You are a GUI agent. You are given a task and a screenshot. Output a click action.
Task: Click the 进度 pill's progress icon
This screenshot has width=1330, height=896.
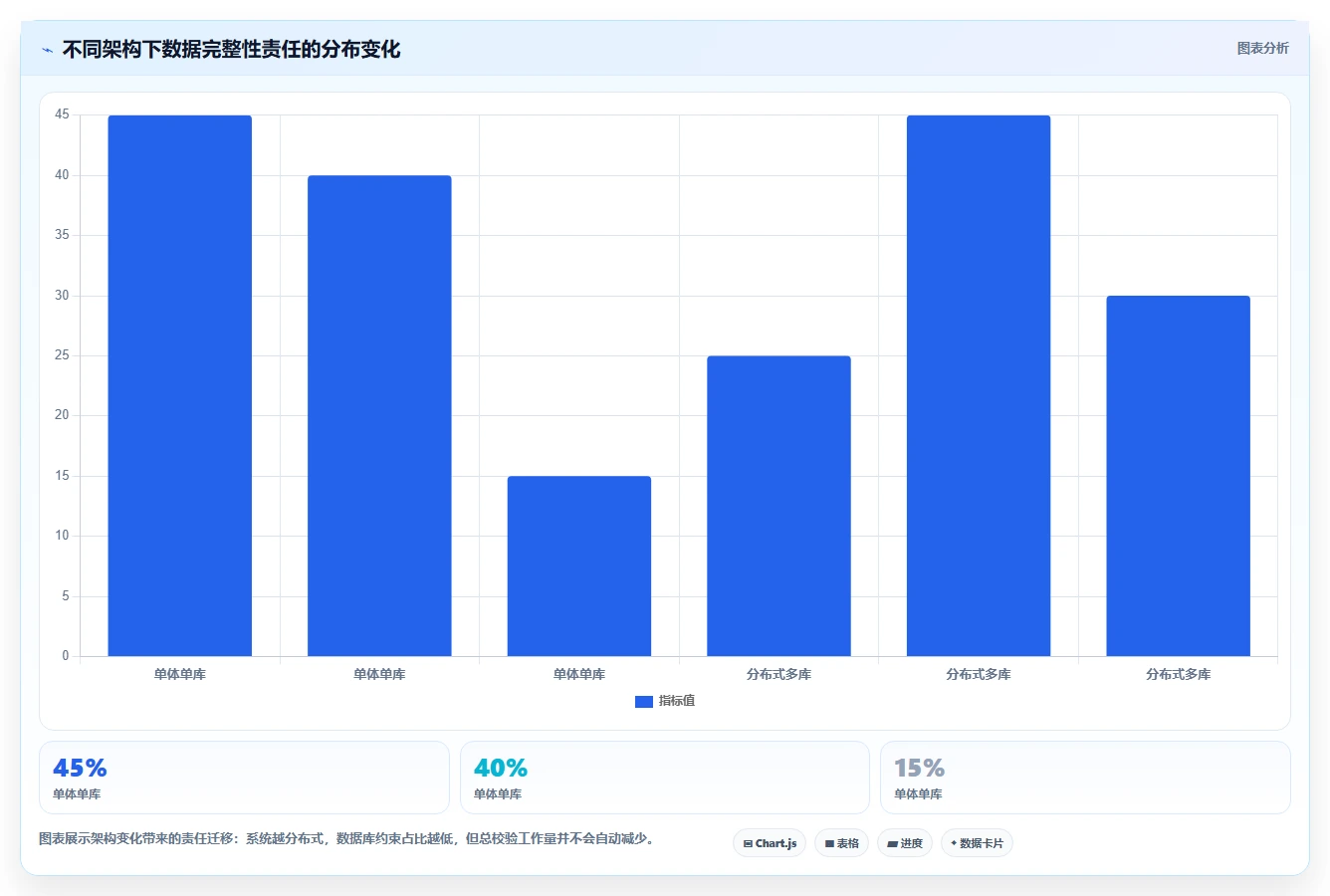pyautogui.click(x=893, y=843)
